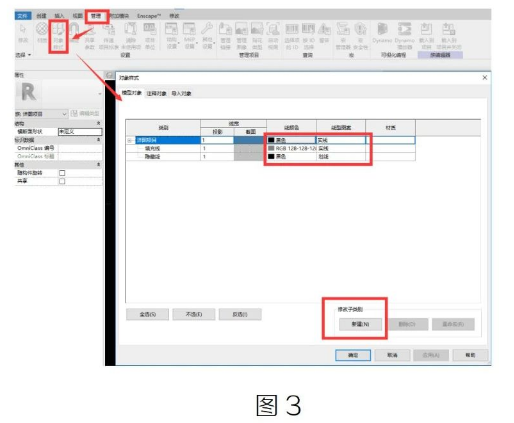The image size is (514, 423).
Task: Open Transfer Project Standards icon
Action: (x=109, y=37)
